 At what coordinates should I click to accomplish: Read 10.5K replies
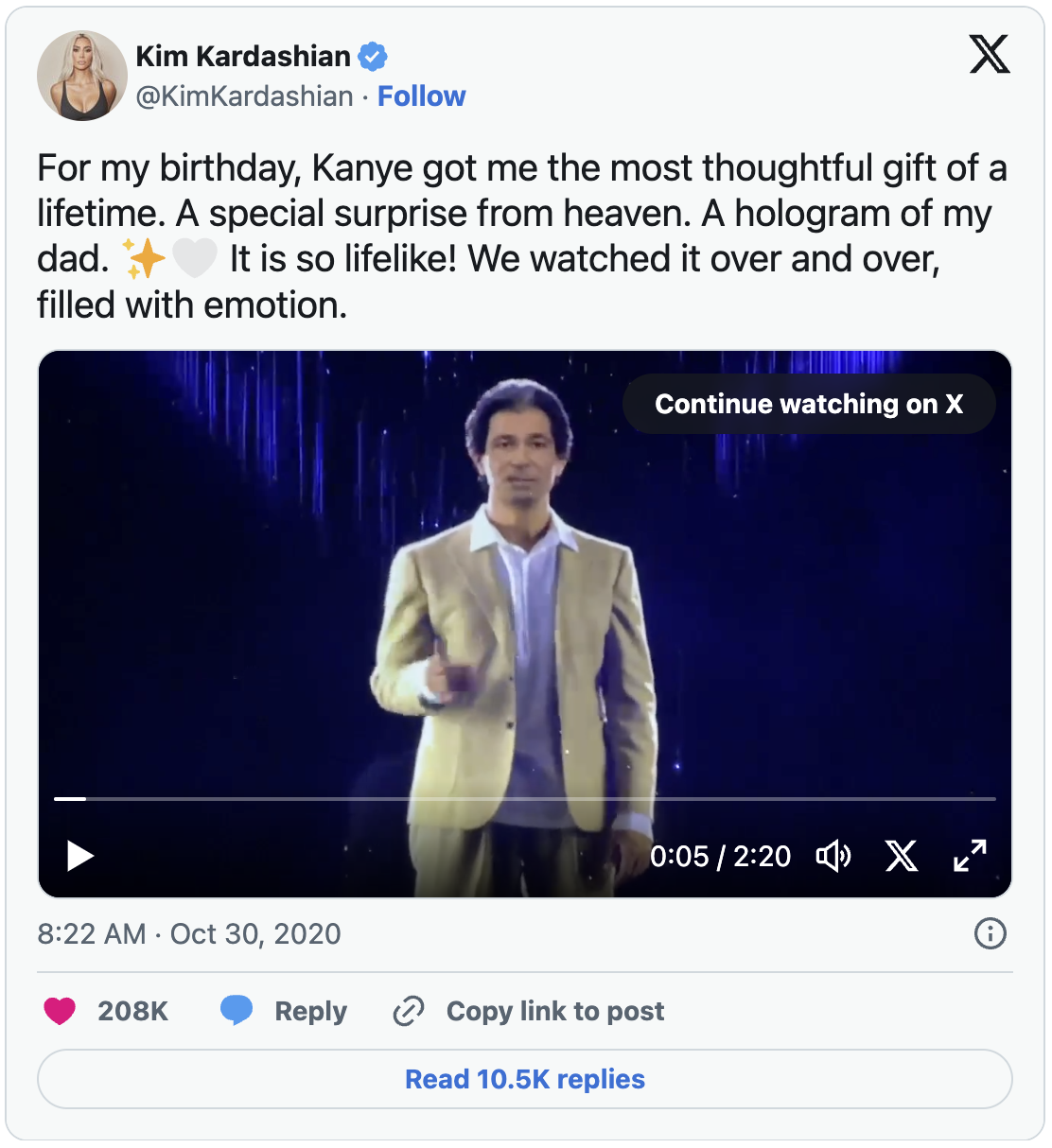click(525, 1079)
